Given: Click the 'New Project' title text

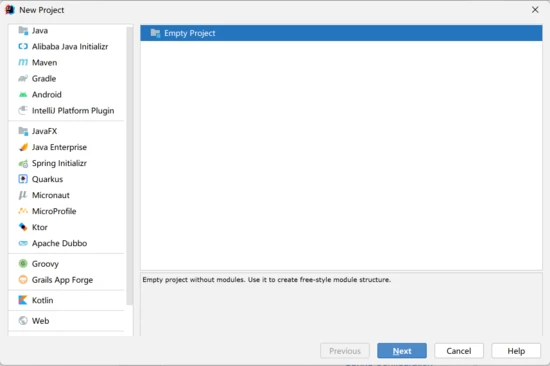Looking at the screenshot, I should pos(41,10).
